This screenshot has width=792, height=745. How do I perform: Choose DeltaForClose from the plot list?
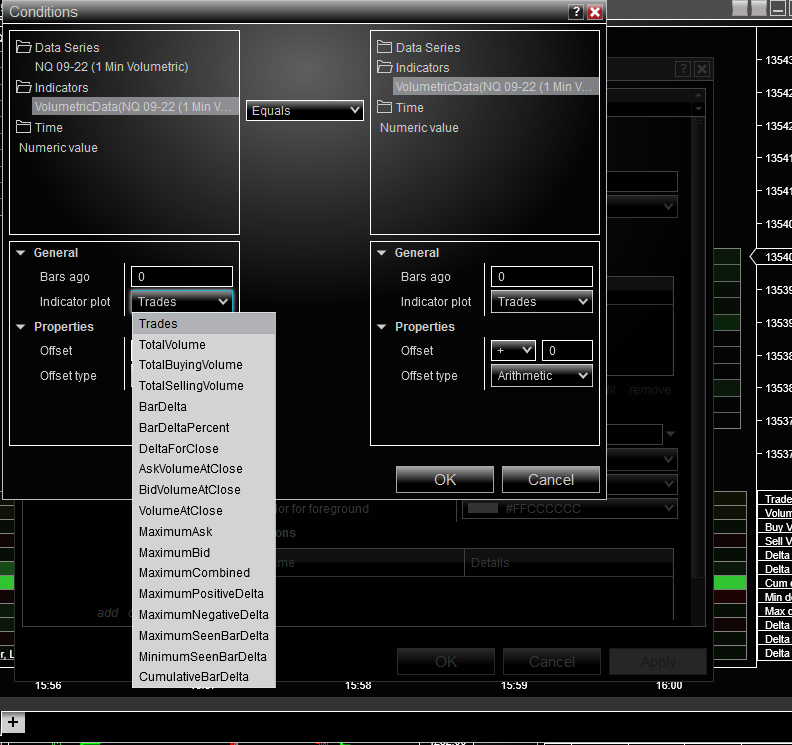tap(204, 449)
